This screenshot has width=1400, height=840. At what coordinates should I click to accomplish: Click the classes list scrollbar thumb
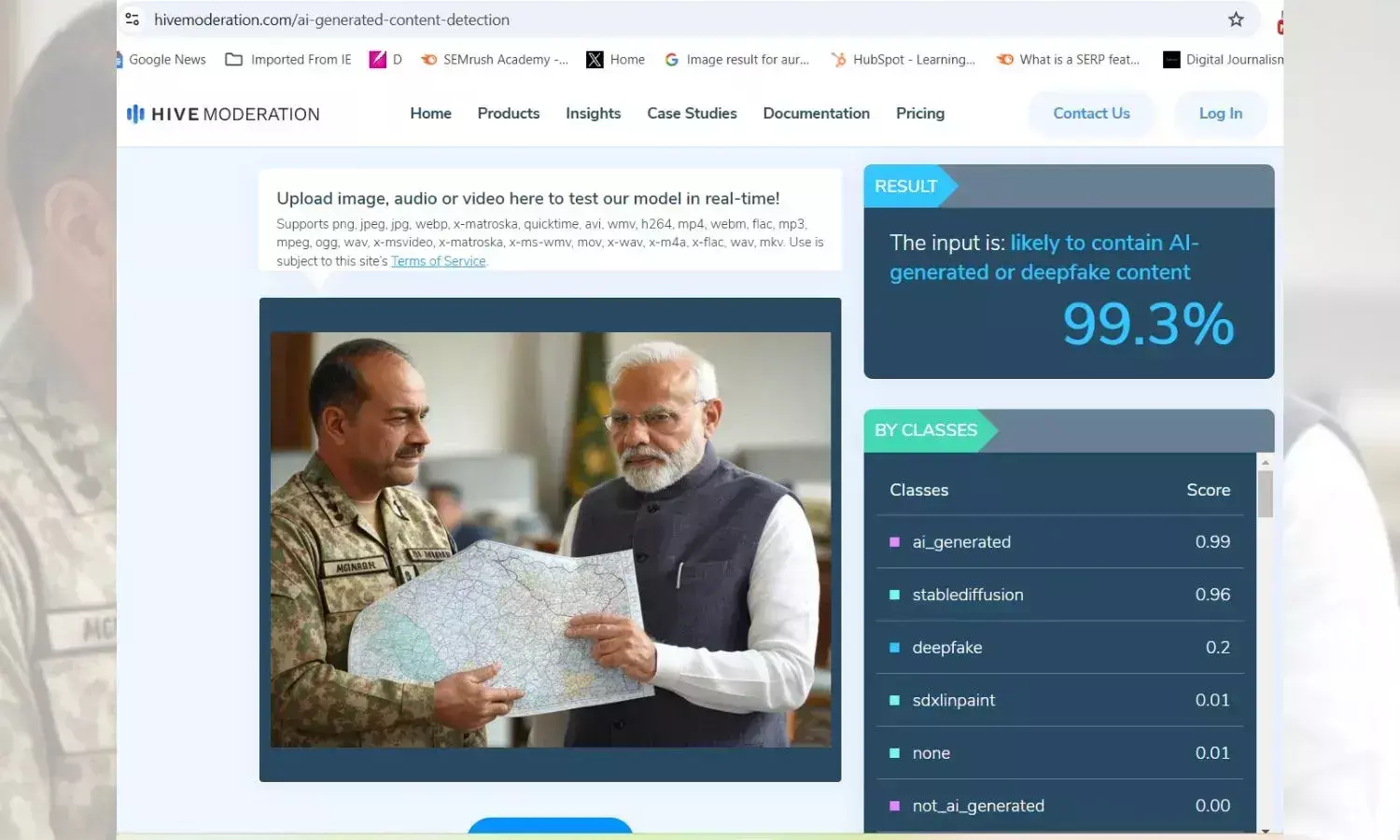1265,494
